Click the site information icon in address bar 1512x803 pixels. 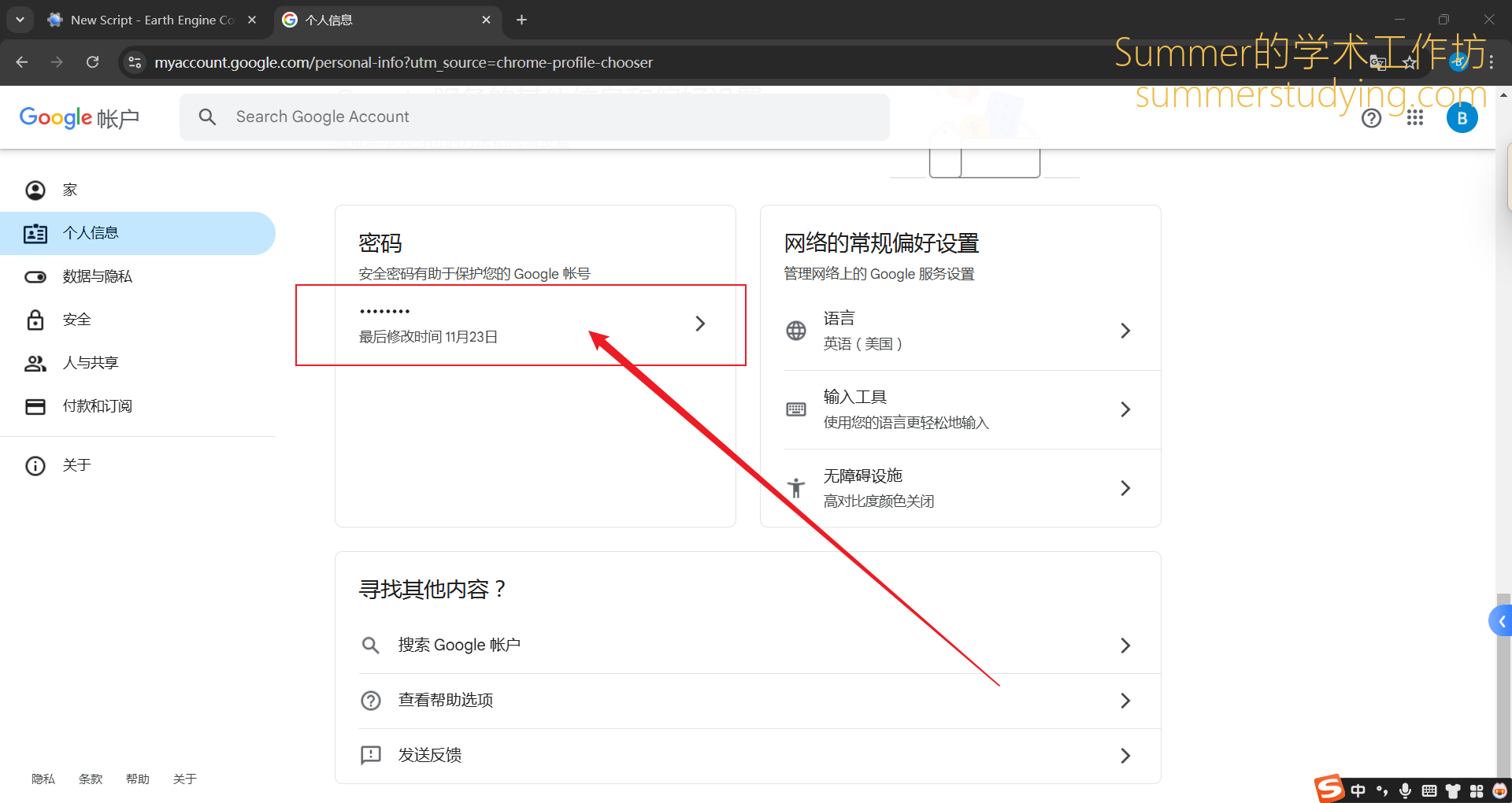click(x=135, y=62)
